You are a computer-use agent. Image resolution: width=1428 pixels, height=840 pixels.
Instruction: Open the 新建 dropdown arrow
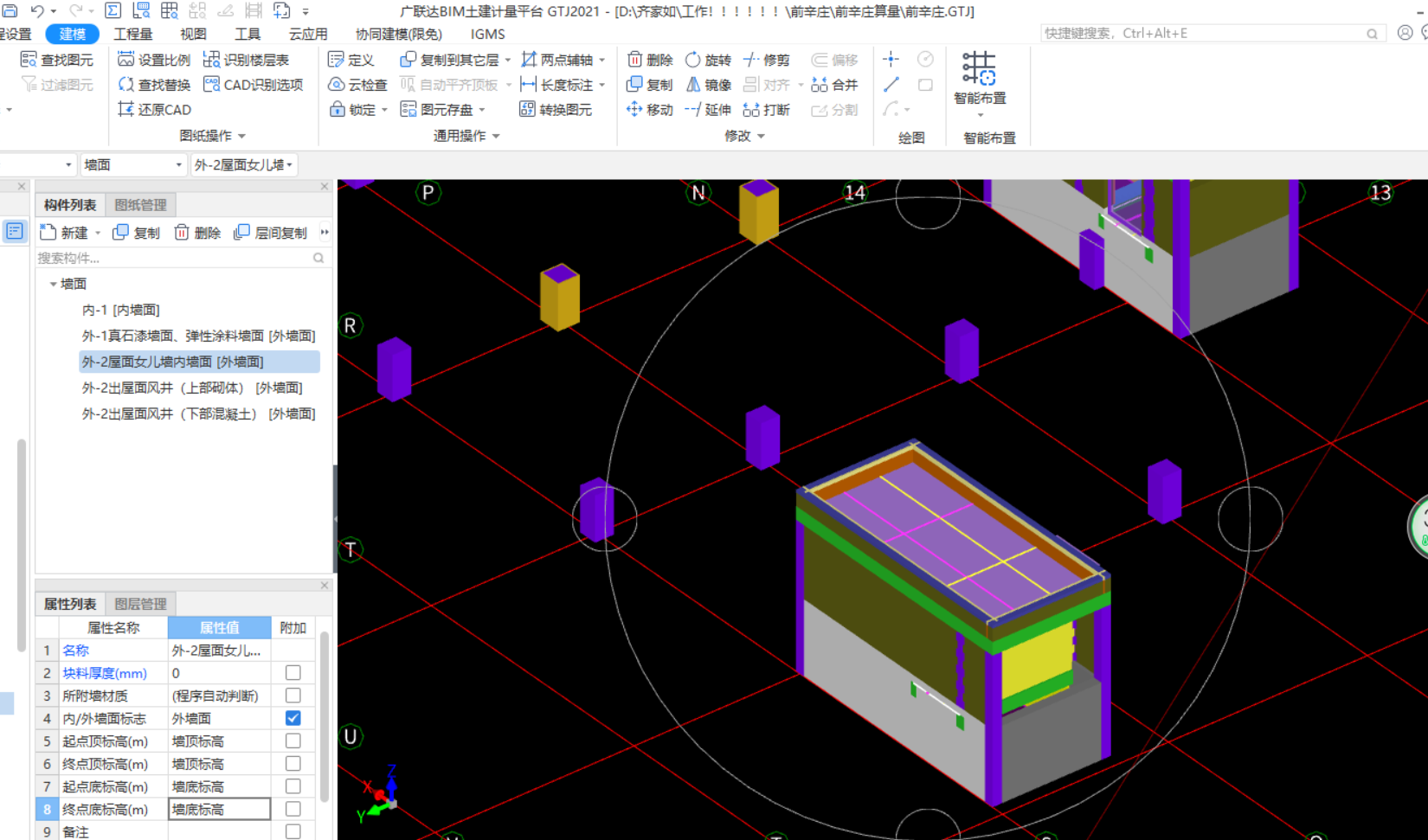[x=98, y=233]
